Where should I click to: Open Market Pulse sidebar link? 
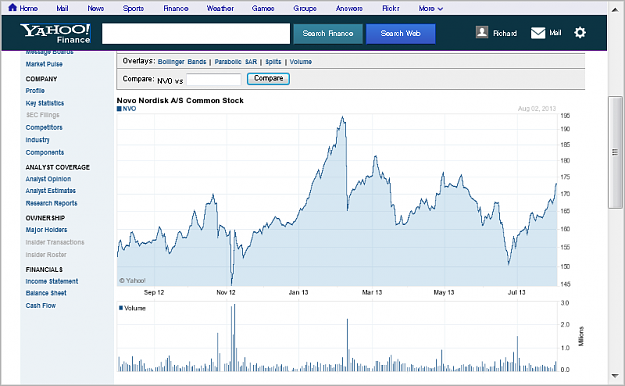tap(44, 64)
